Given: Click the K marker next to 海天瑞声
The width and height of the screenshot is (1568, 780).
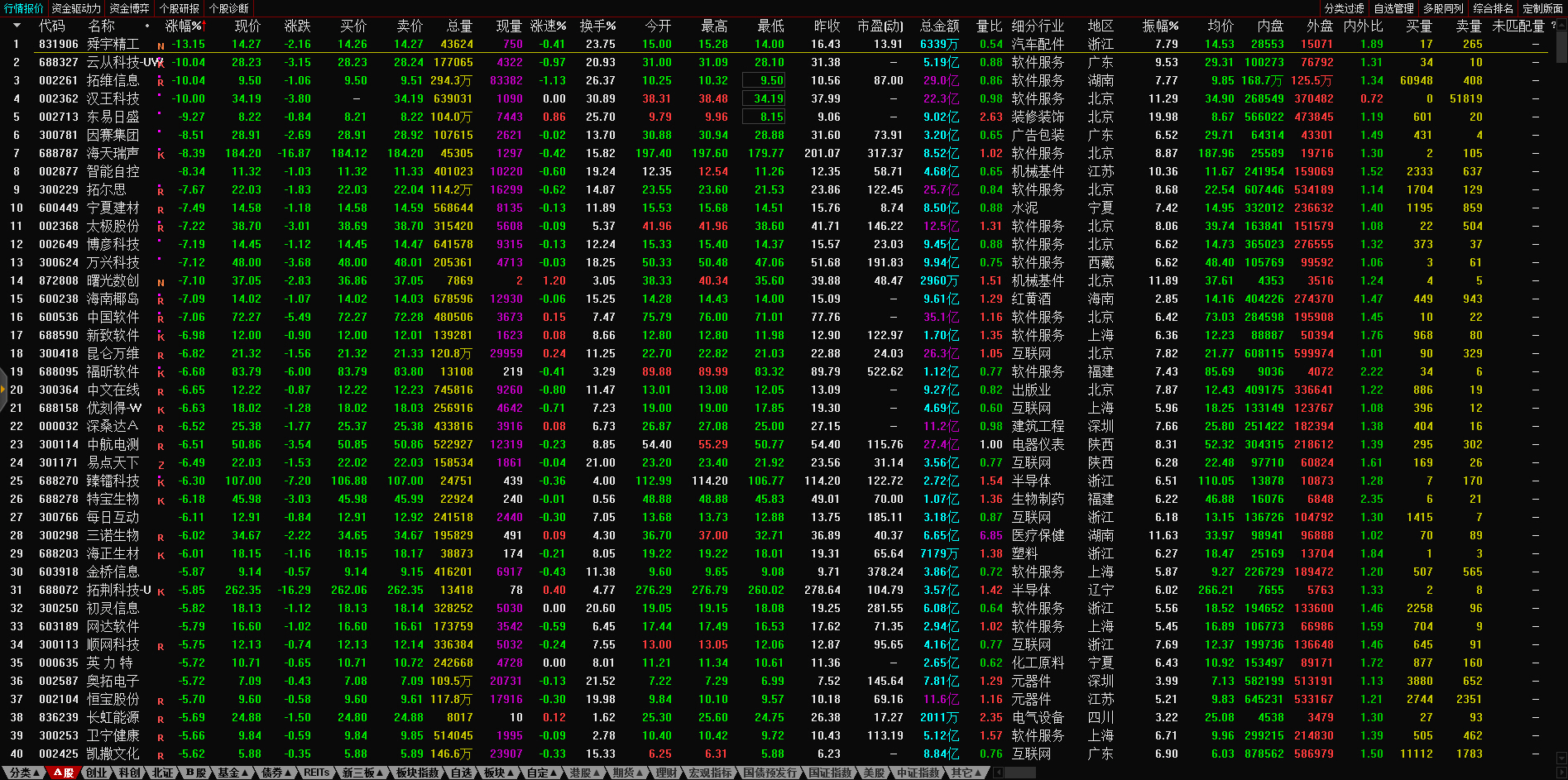Looking at the screenshot, I should [161, 155].
